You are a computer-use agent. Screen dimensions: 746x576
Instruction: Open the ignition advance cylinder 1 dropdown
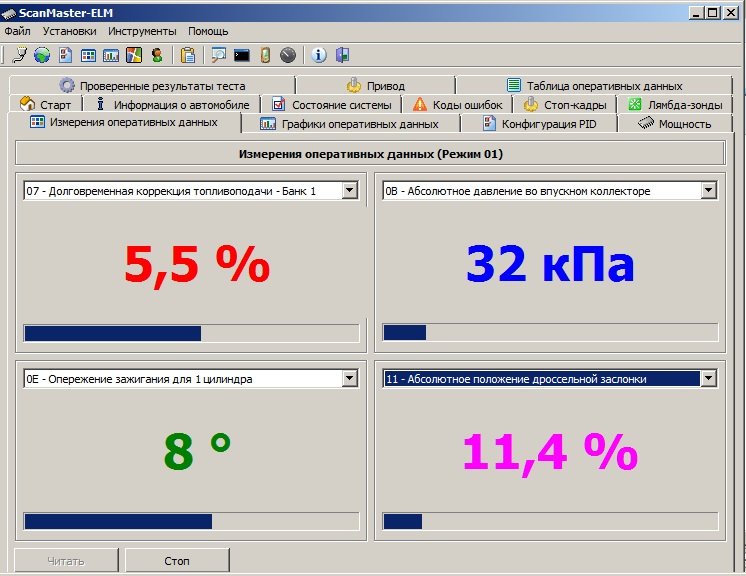tap(349, 378)
